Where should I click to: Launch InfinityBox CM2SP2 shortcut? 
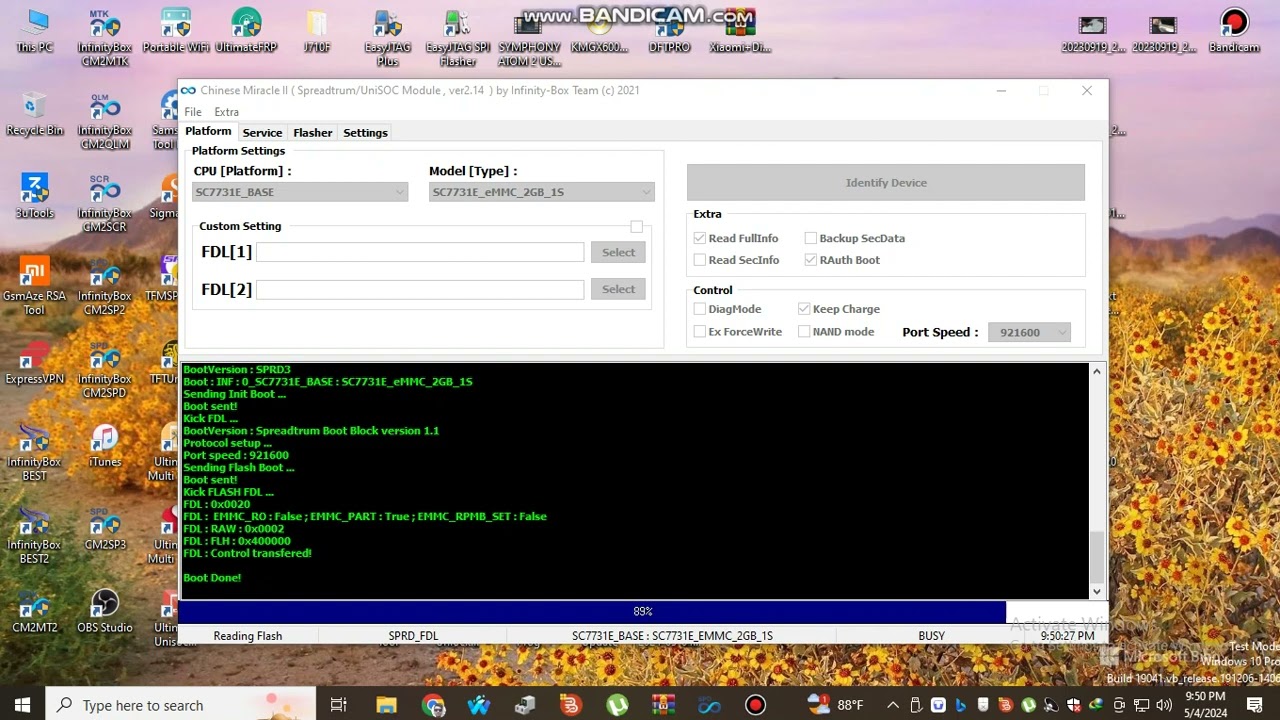104,287
